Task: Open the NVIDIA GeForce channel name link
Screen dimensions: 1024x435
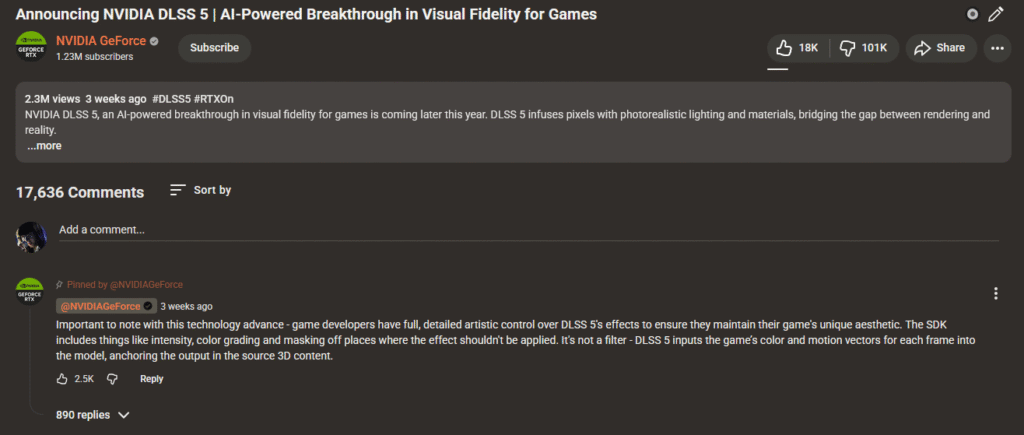Action: tap(100, 41)
